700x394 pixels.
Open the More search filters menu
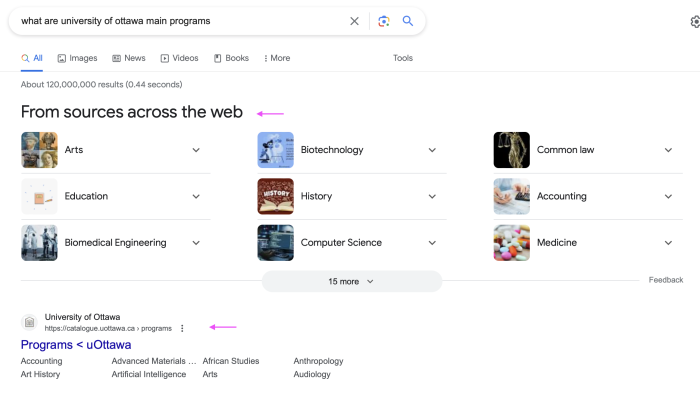(x=277, y=58)
